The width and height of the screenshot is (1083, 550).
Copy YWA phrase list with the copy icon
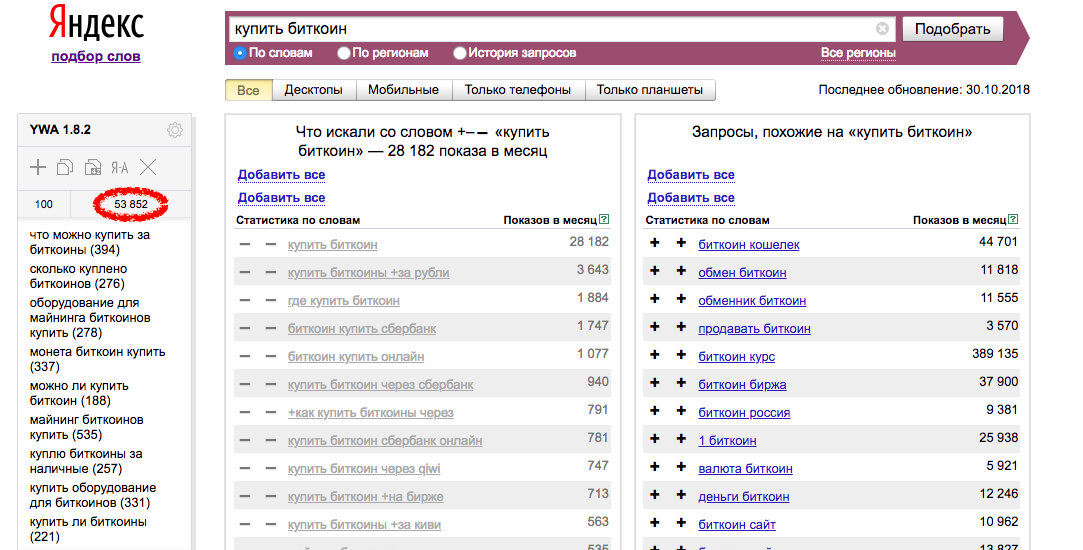[65, 167]
